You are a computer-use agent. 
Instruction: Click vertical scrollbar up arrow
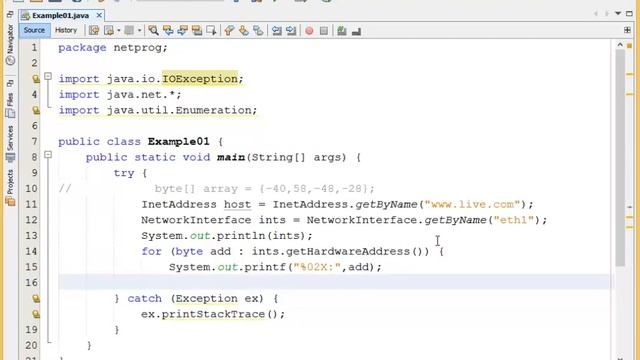click(x=620, y=44)
